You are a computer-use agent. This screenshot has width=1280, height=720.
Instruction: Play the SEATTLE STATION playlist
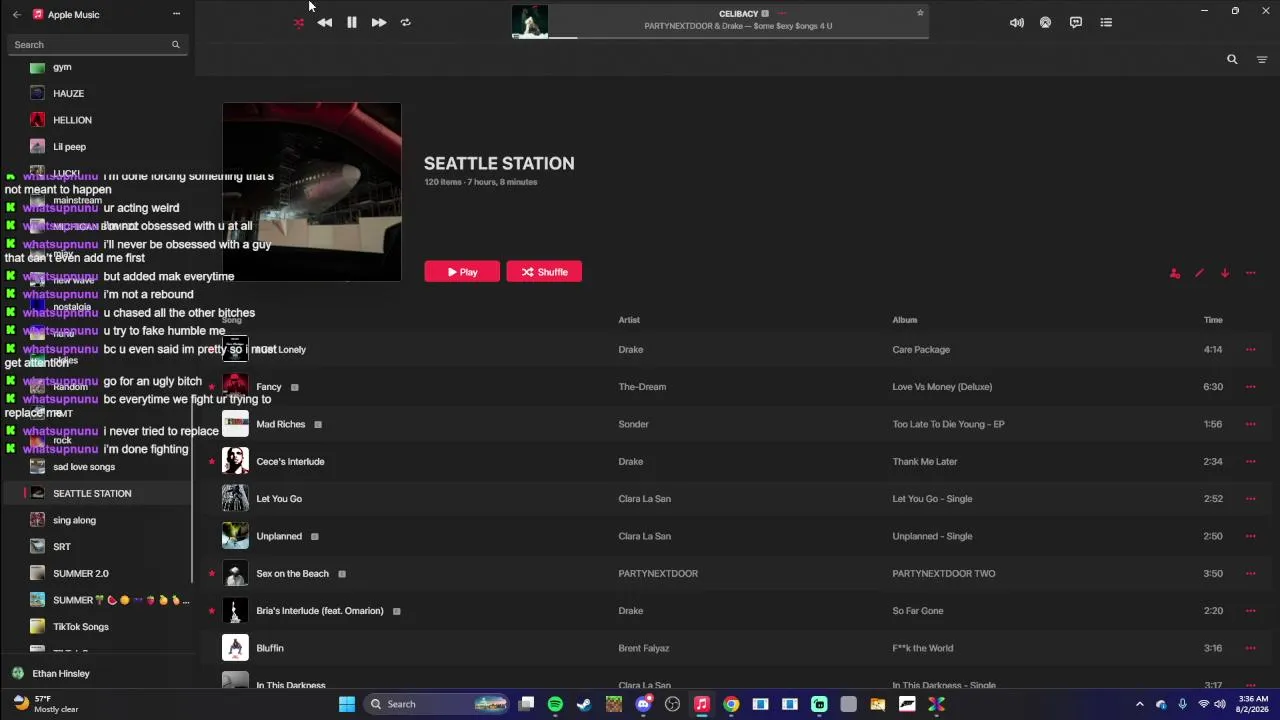tap(462, 272)
